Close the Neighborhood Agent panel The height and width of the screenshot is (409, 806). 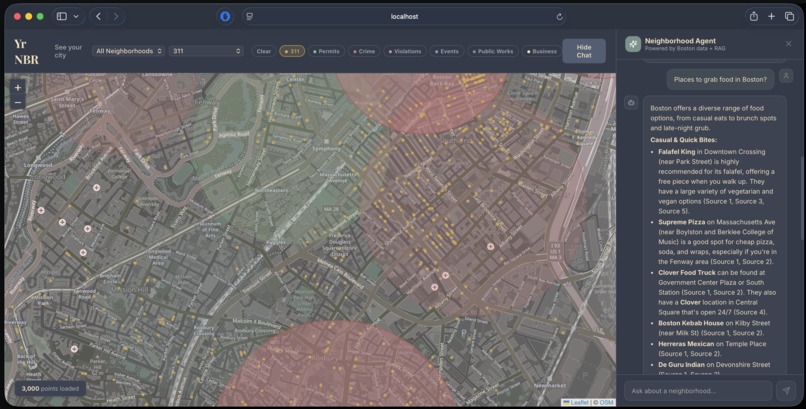pyautogui.click(x=789, y=44)
